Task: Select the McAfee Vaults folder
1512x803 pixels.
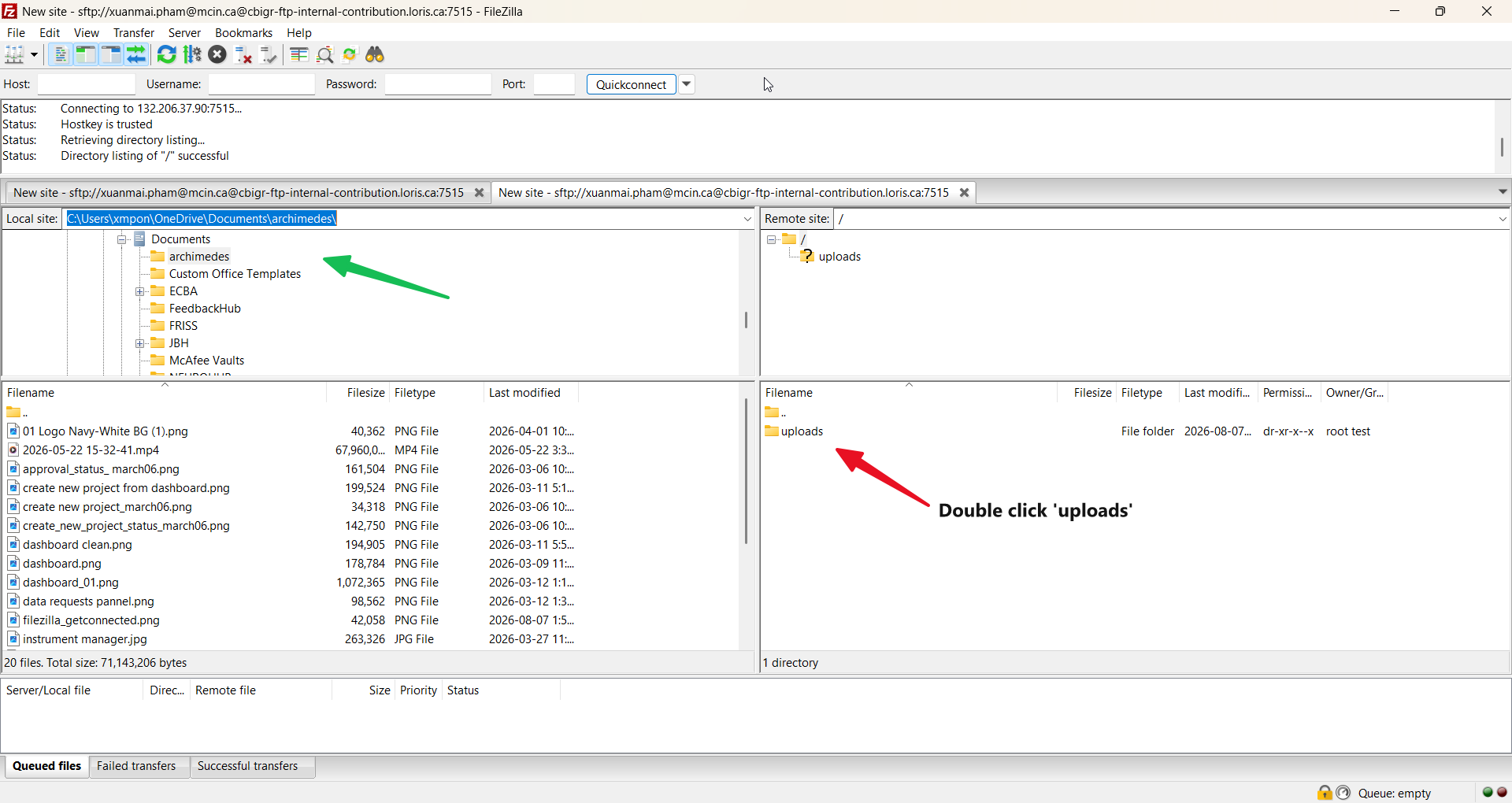Action: 206,361
